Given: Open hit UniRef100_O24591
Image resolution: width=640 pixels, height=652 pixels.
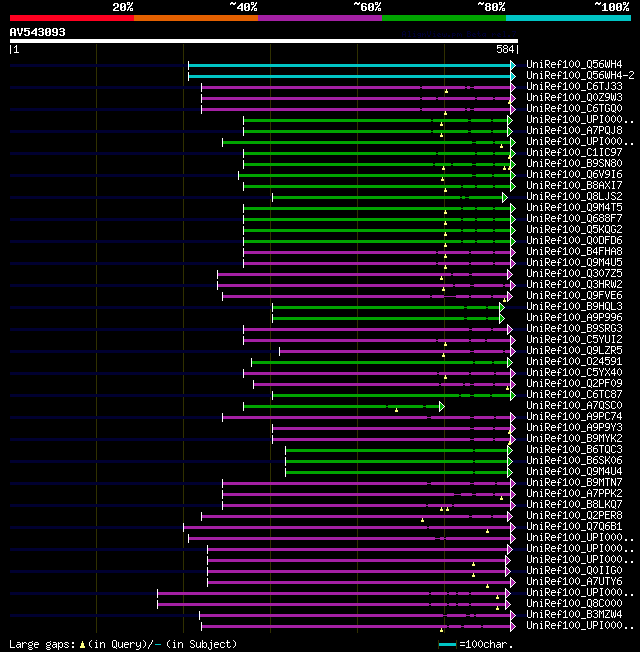Looking at the screenshot, I should click(x=574, y=361).
